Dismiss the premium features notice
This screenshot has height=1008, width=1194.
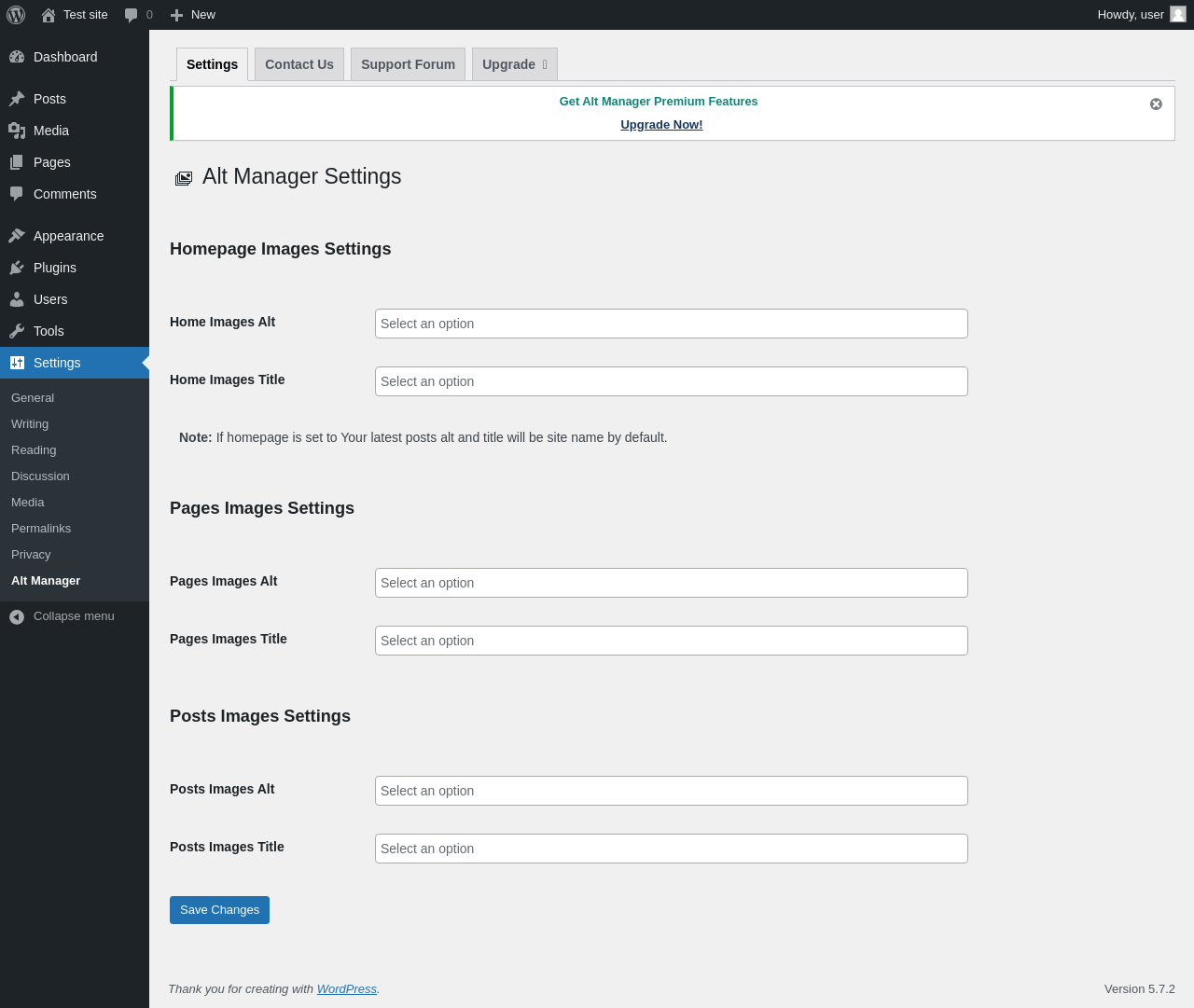[1156, 104]
